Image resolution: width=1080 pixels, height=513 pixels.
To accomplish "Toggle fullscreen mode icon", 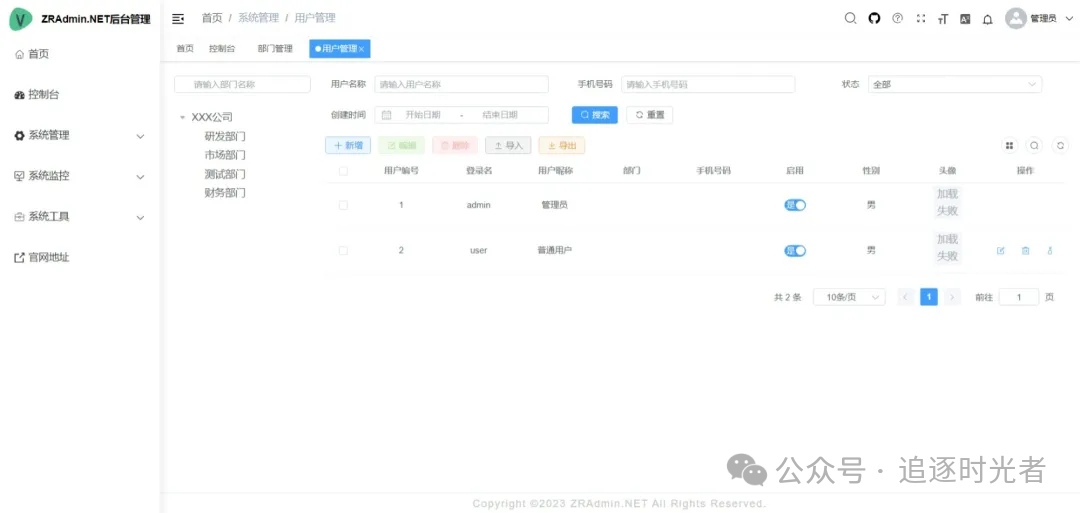I will tap(920, 19).
